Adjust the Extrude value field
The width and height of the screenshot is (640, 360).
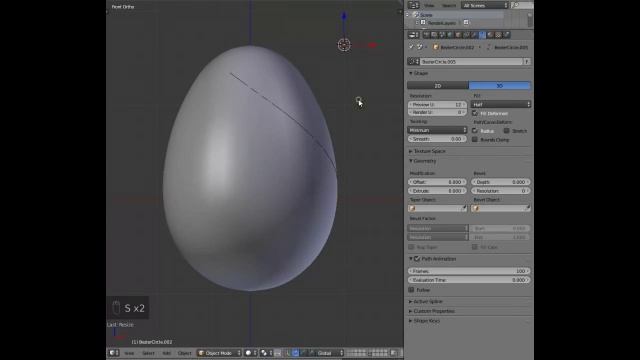click(437, 191)
